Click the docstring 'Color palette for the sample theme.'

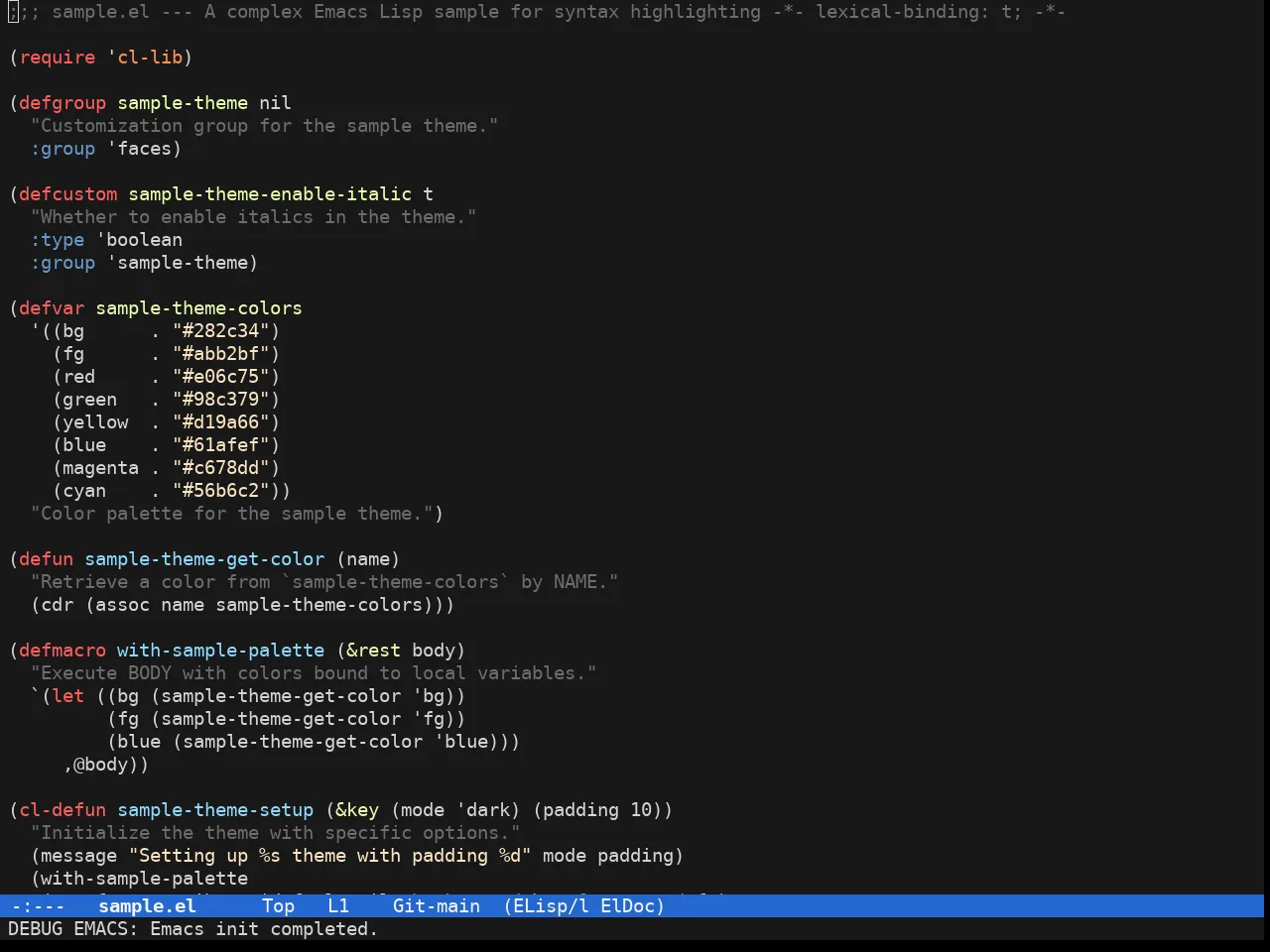click(232, 514)
